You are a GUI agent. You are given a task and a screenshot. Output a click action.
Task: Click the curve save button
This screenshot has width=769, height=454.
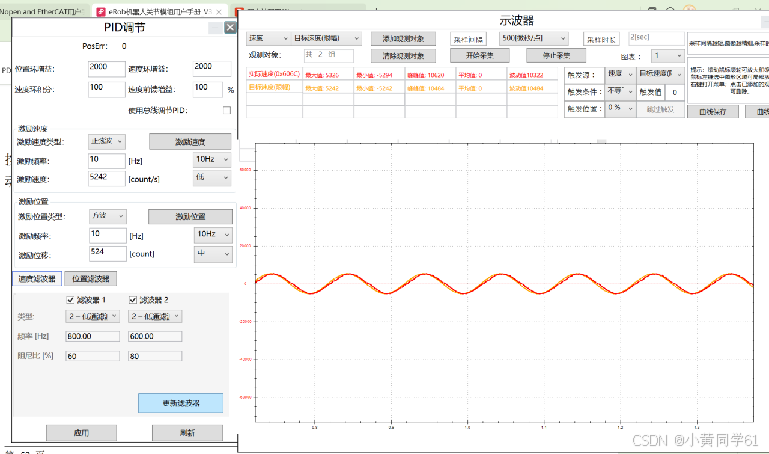[x=713, y=112]
